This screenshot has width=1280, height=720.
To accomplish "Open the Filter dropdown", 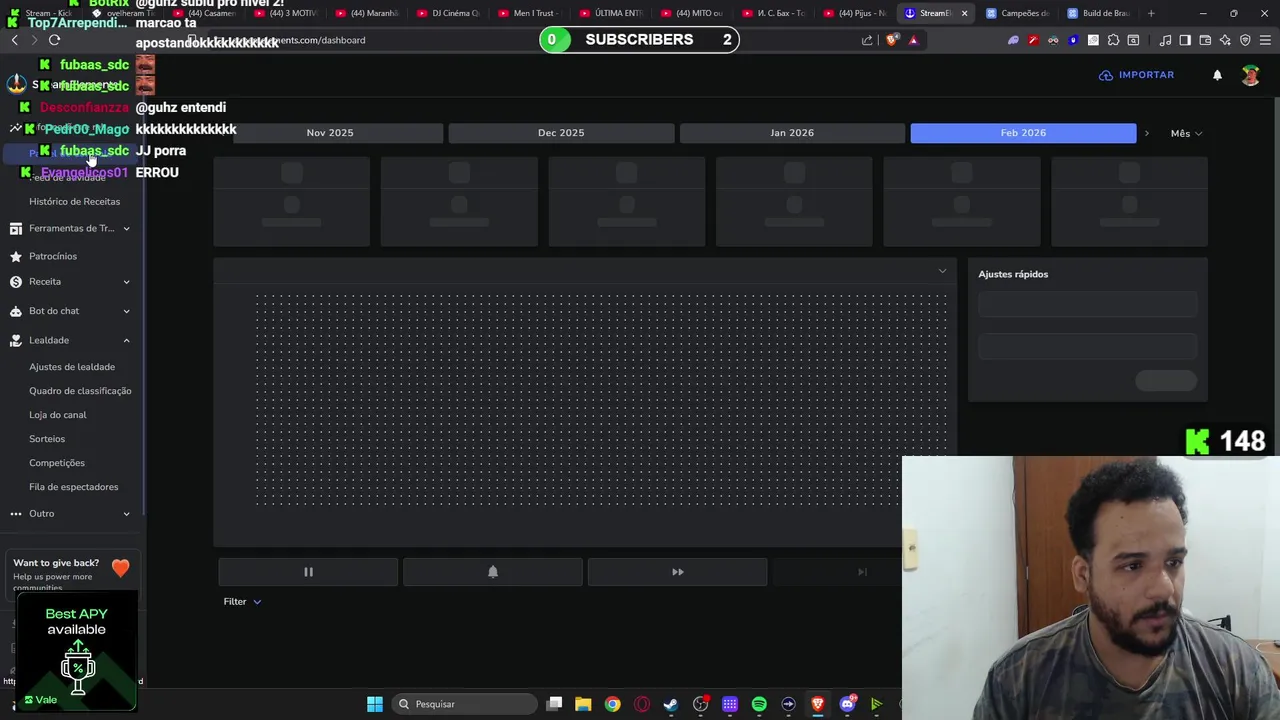I will coord(242,601).
